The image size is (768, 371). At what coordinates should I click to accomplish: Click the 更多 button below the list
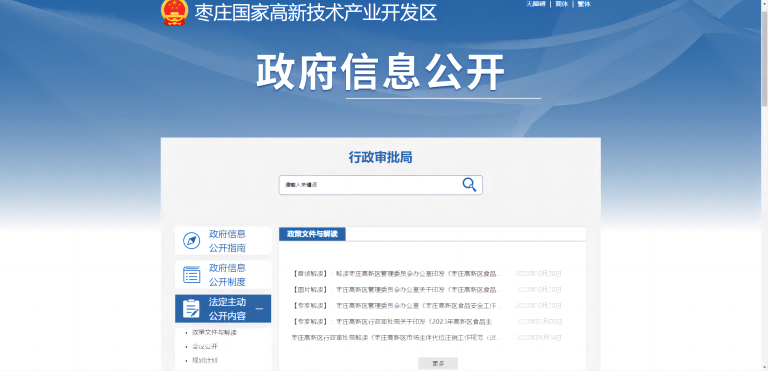(x=438, y=364)
